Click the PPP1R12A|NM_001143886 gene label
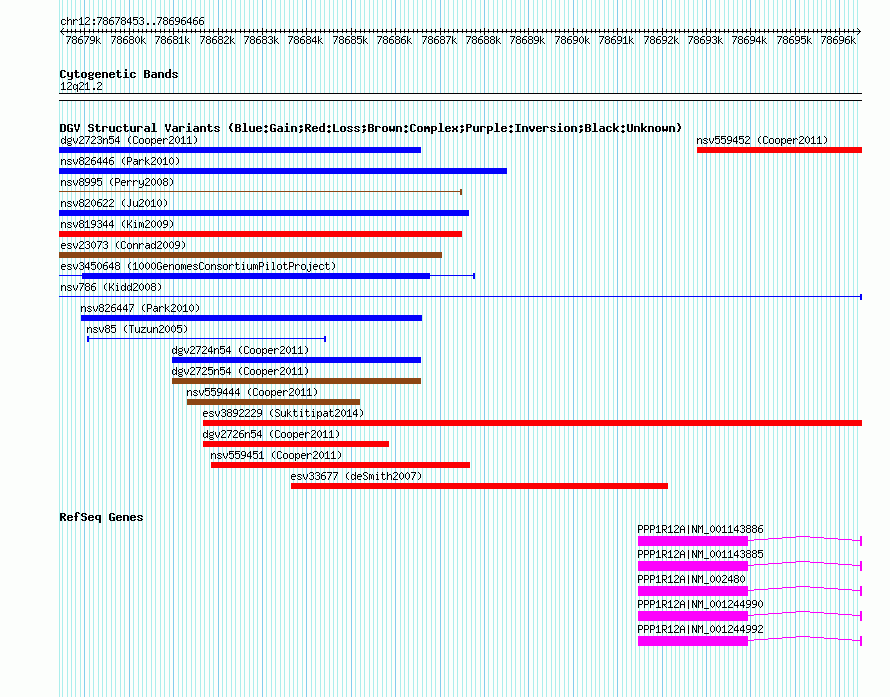Viewport: 890px width, 697px height. coord(700,529)
